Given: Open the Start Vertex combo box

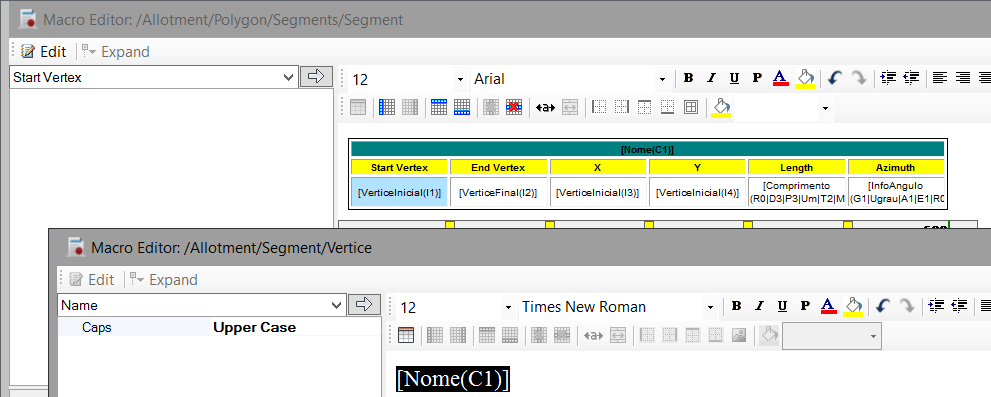Looking at the screenshot, I should point(154,78).
